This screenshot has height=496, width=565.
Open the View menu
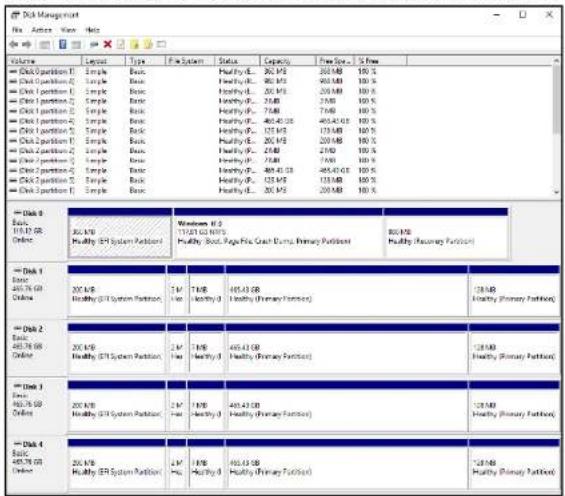tap(68, 30)
